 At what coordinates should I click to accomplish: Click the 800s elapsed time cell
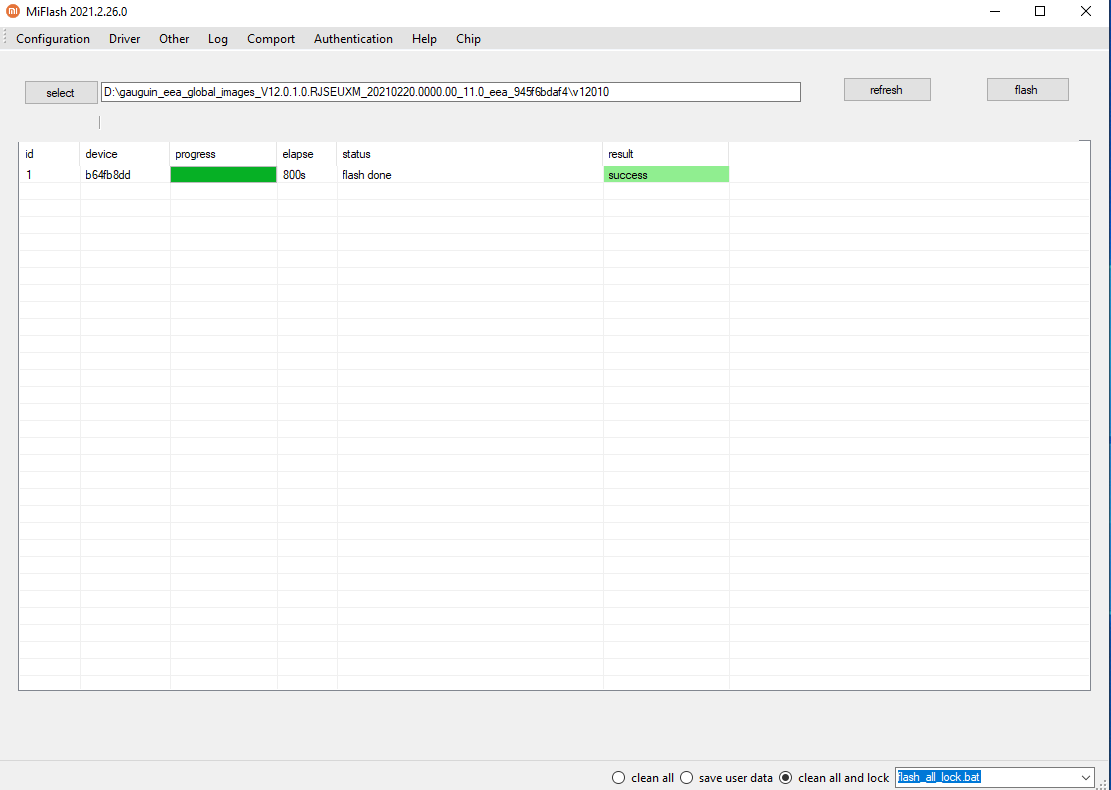[307, 175]
